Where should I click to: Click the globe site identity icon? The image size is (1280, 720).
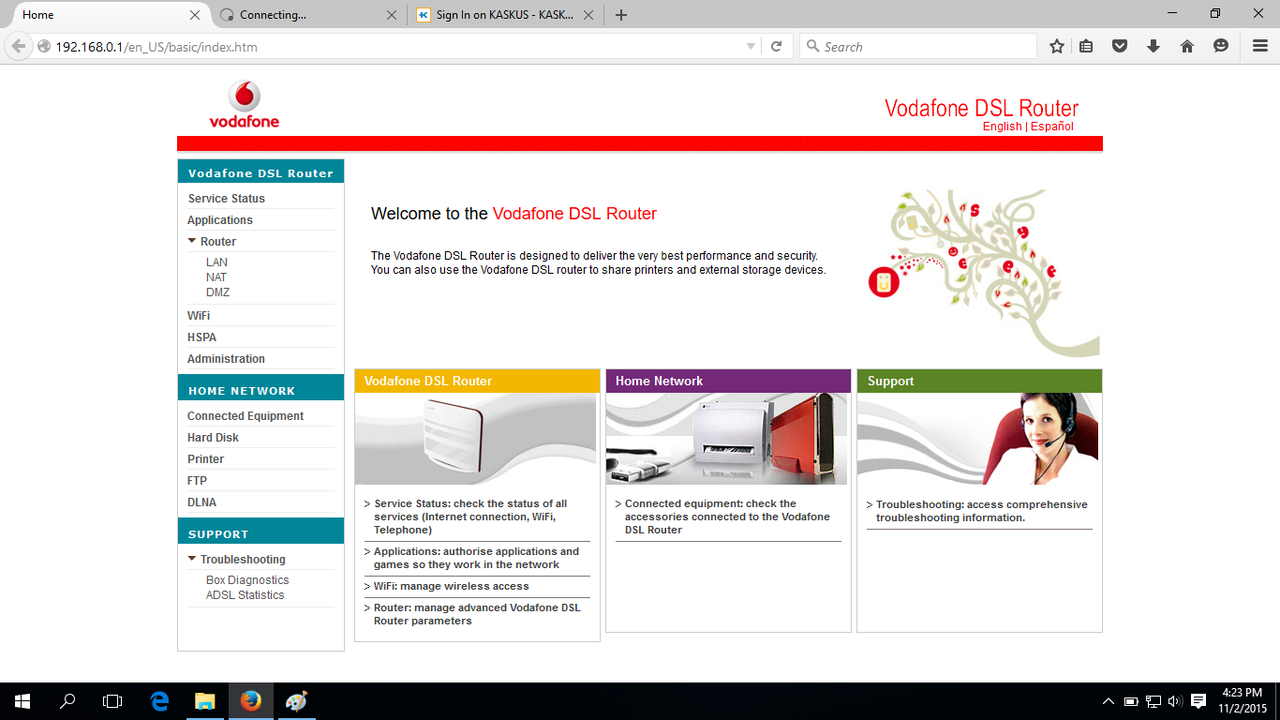pos(44,46)
